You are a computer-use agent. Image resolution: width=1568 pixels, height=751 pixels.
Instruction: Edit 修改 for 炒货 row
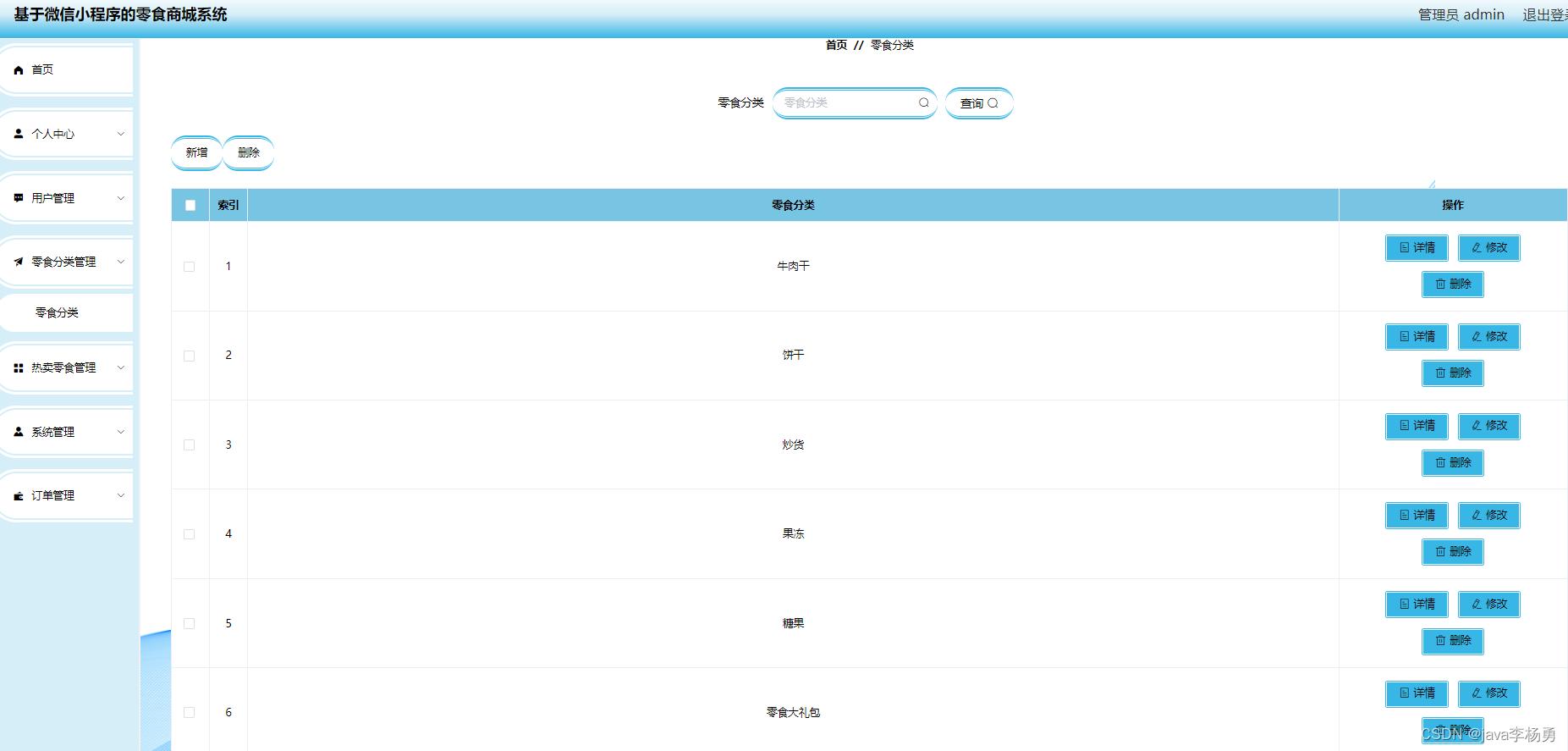click(1489, 426)
